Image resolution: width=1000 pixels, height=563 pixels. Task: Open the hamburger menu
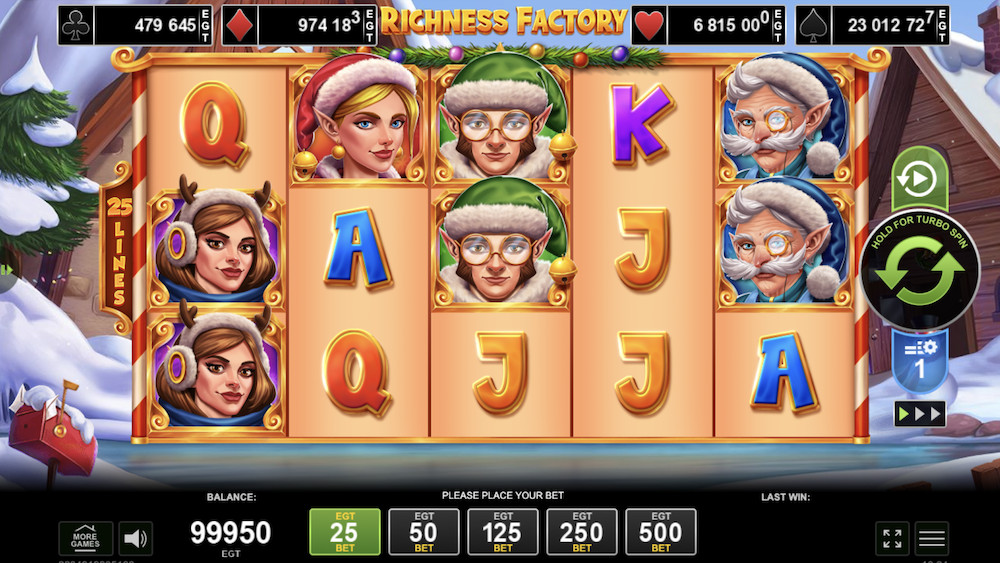(x=932, y=539)
